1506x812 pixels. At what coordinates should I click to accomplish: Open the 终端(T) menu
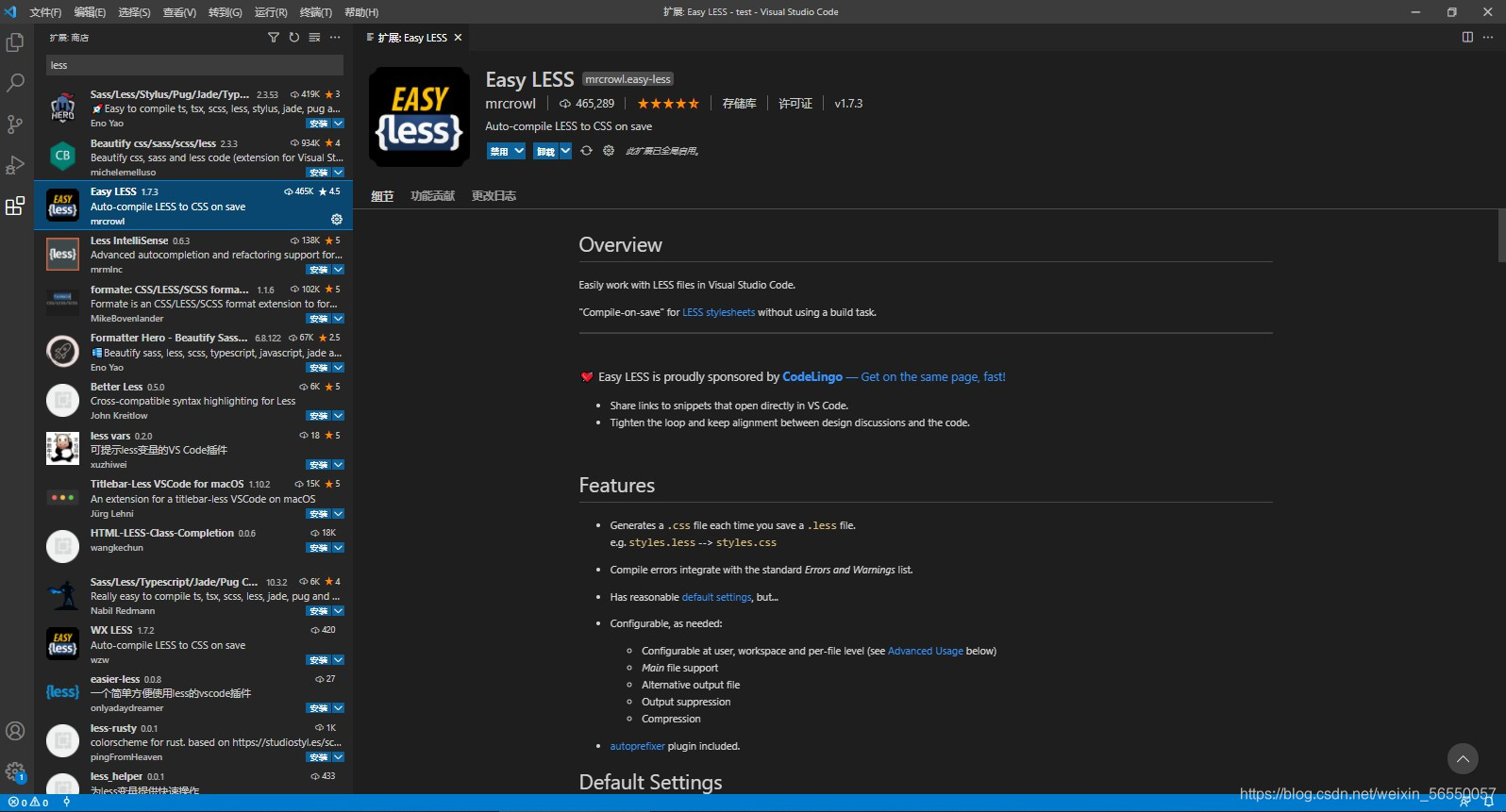point(316,12)
